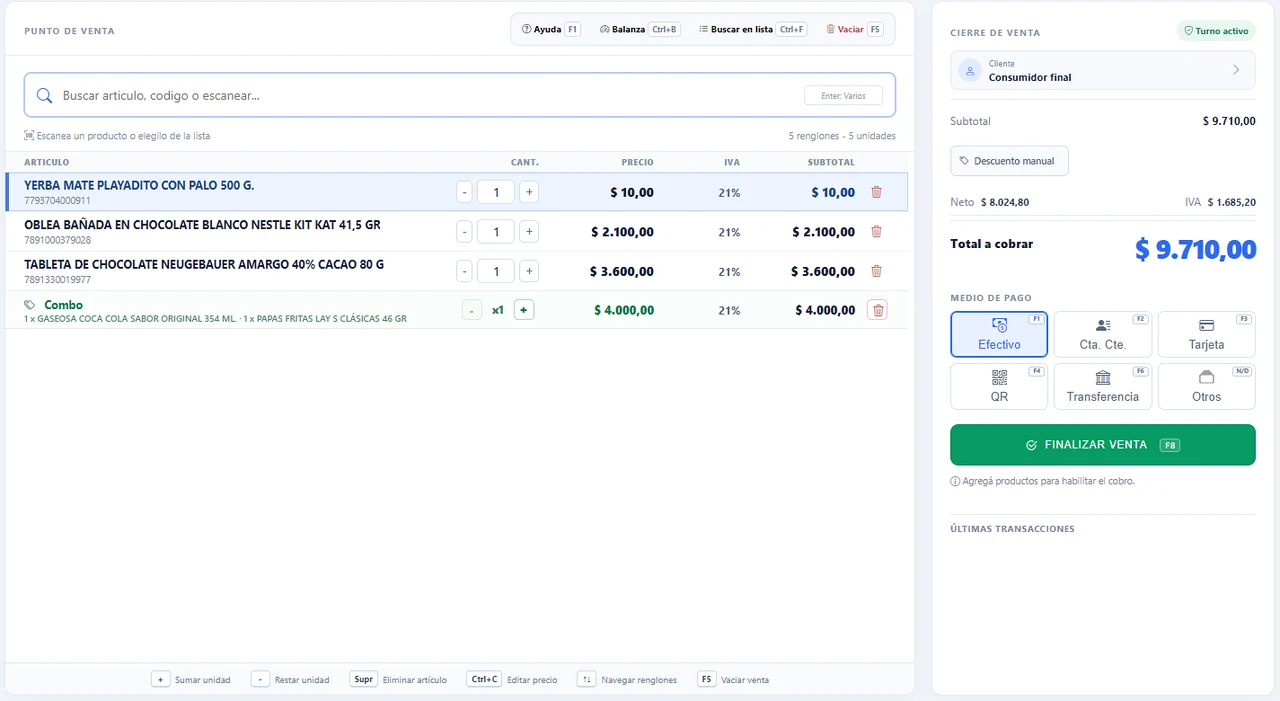Delete the Neugebauer chocolate tablet row
The height and width of the screenshot is (701, 1280).
tap(877, 271)
